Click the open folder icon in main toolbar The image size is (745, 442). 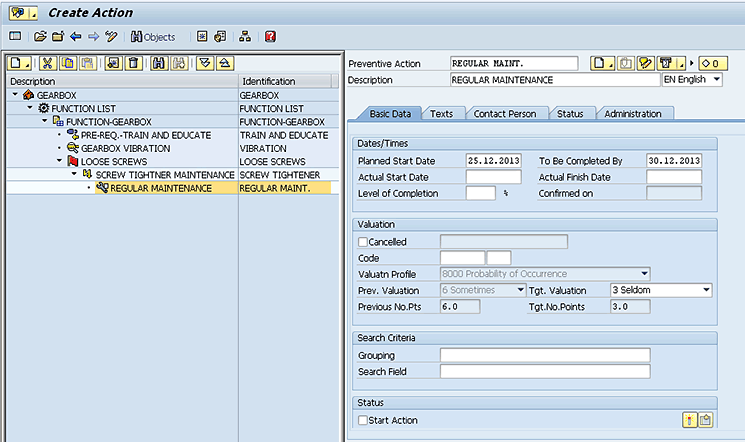tap(40, 37)
